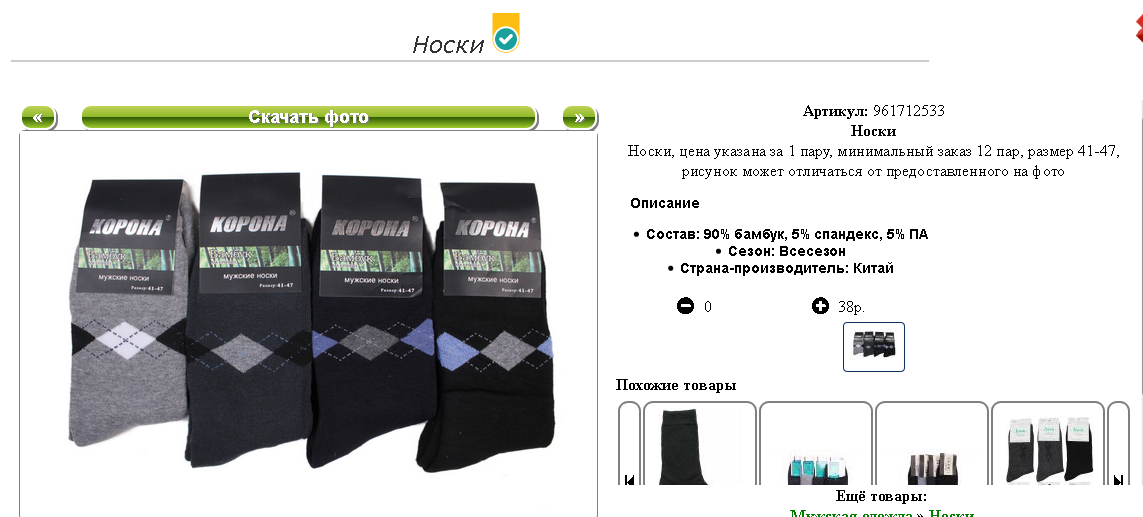Click the article number 961712533
The image size is (1143, 517).
tap(908, 111)
